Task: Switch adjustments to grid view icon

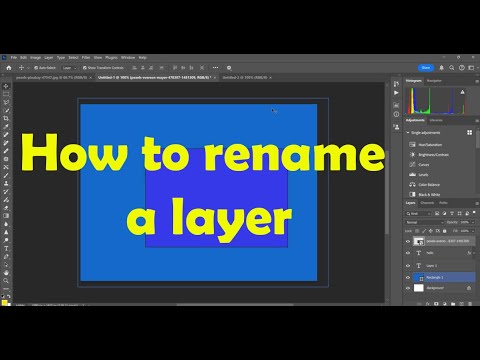Action: 469,133
